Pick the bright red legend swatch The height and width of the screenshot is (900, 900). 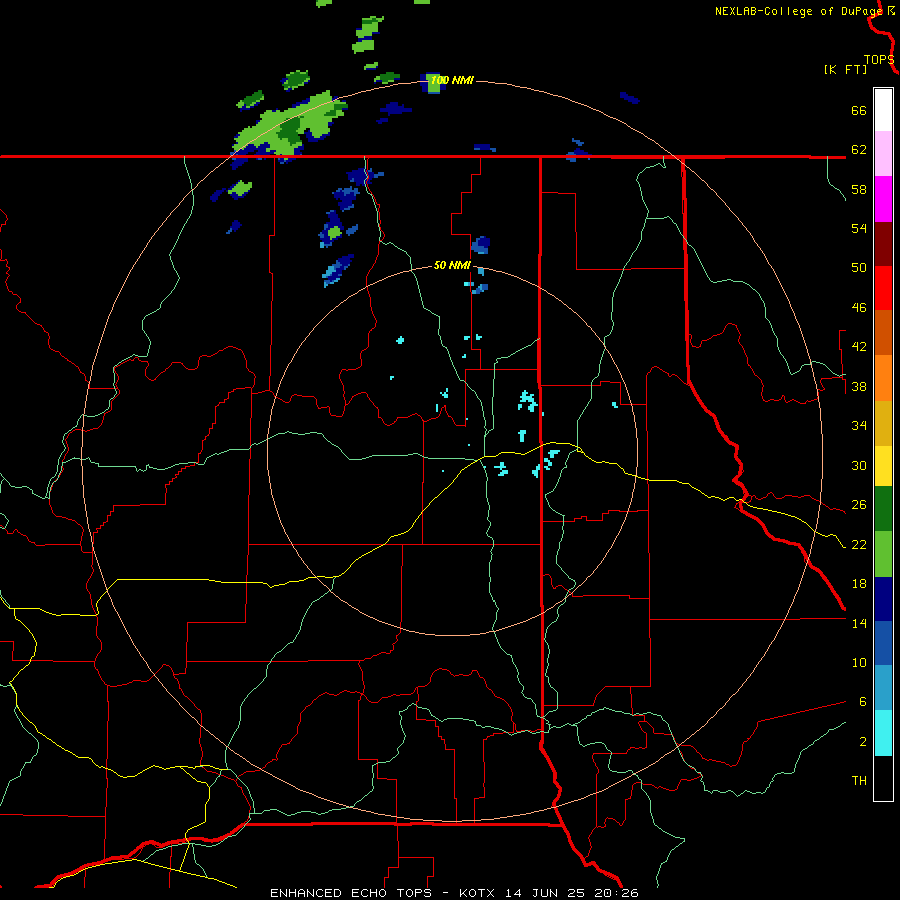883,288
